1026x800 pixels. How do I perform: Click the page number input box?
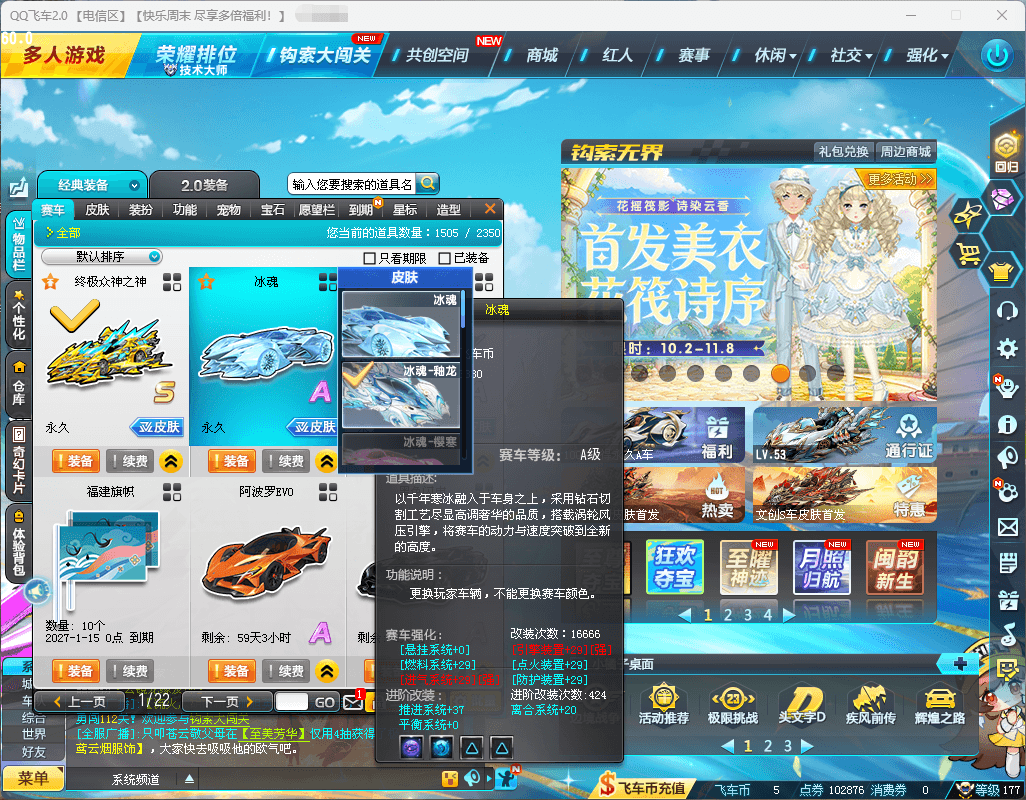coord(292,701)
